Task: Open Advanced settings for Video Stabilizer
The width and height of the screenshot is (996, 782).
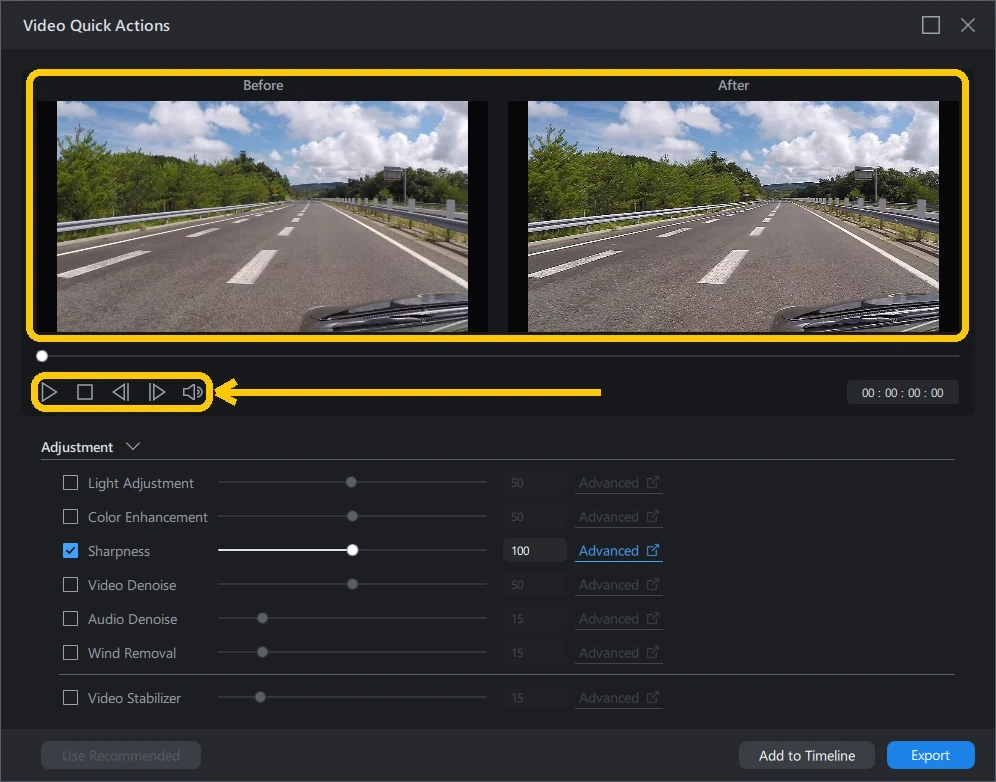Action: coord(619,698)
